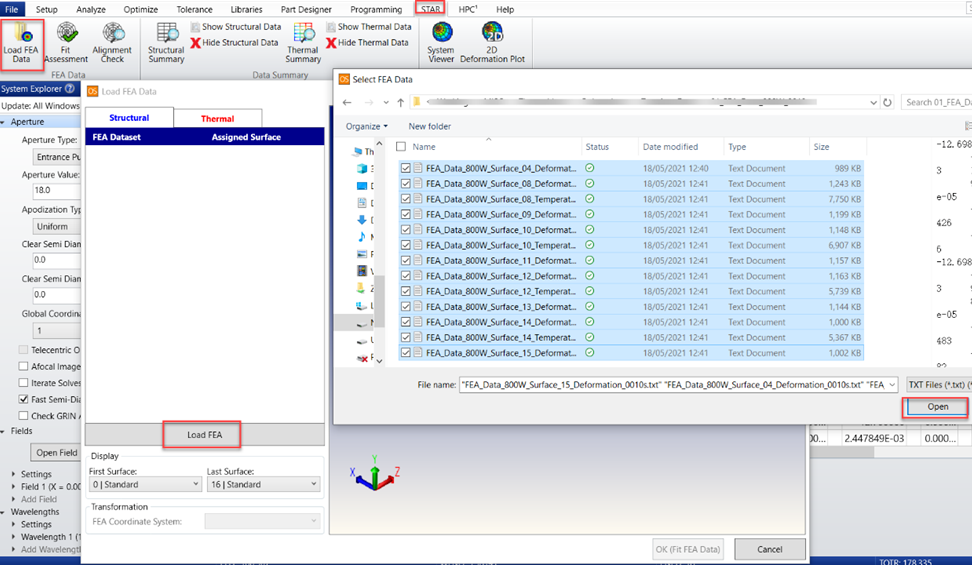Click Open in the file dialog
Screen dimensions: 972x565
tap(937, 407)
